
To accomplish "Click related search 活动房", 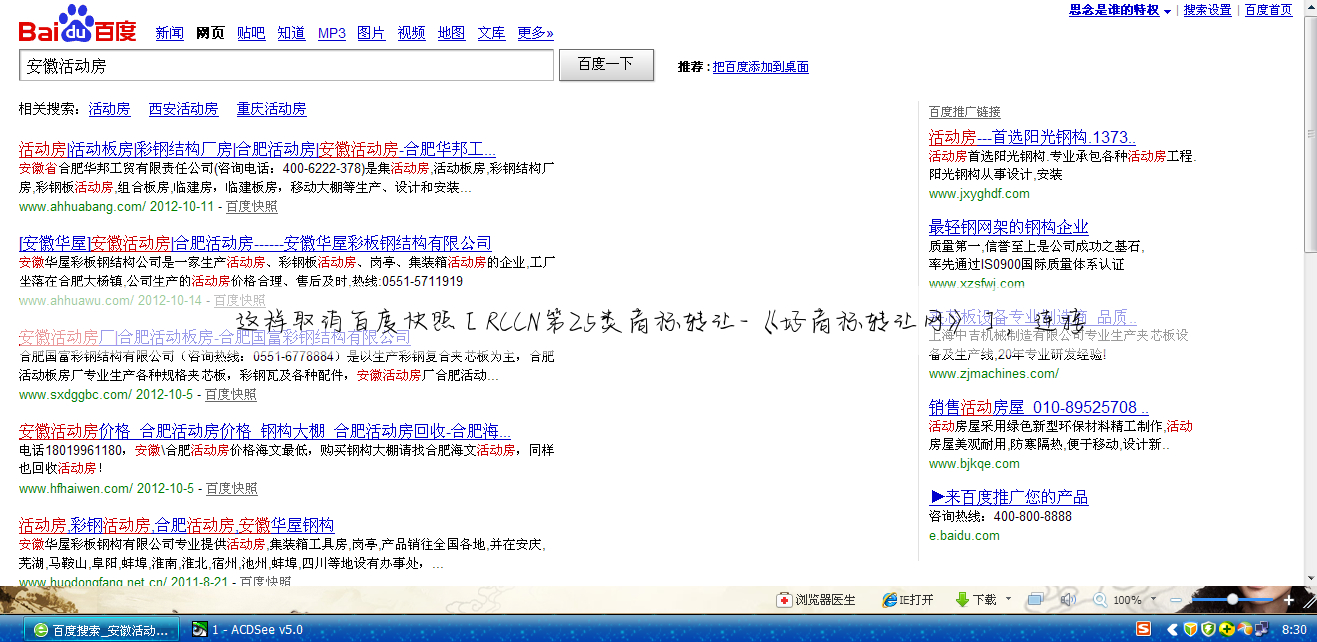I will (x=109, y=109).
